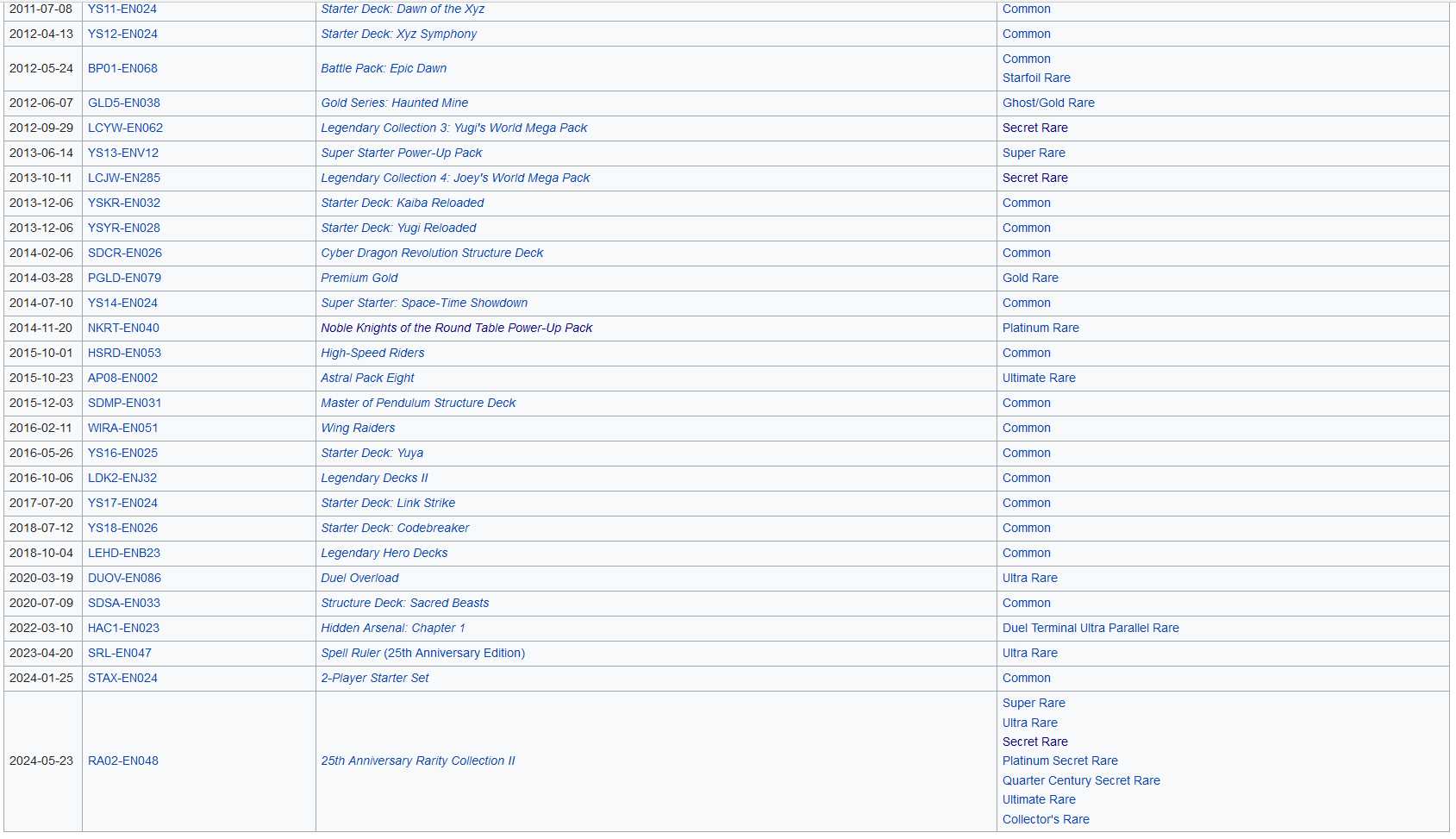The width and height of the screenshot is (1456, 839).
Task: Click Super Rare in the YS13-ENV12 row
Action: click(x=1034, y=153)
